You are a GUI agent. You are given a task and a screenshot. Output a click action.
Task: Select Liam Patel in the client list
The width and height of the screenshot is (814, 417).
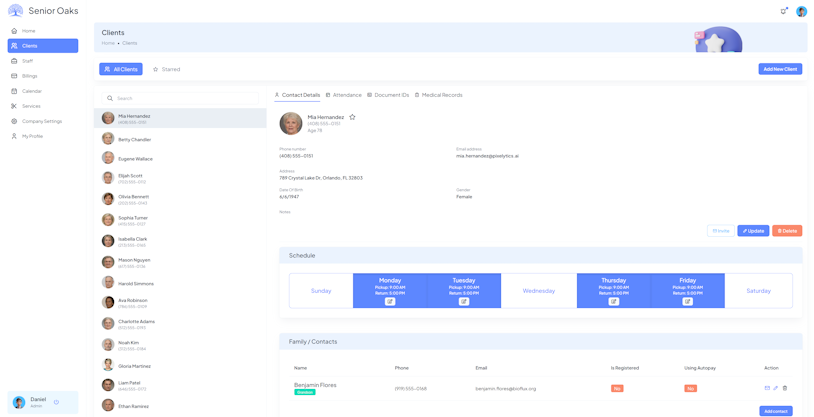pos(180,386)
